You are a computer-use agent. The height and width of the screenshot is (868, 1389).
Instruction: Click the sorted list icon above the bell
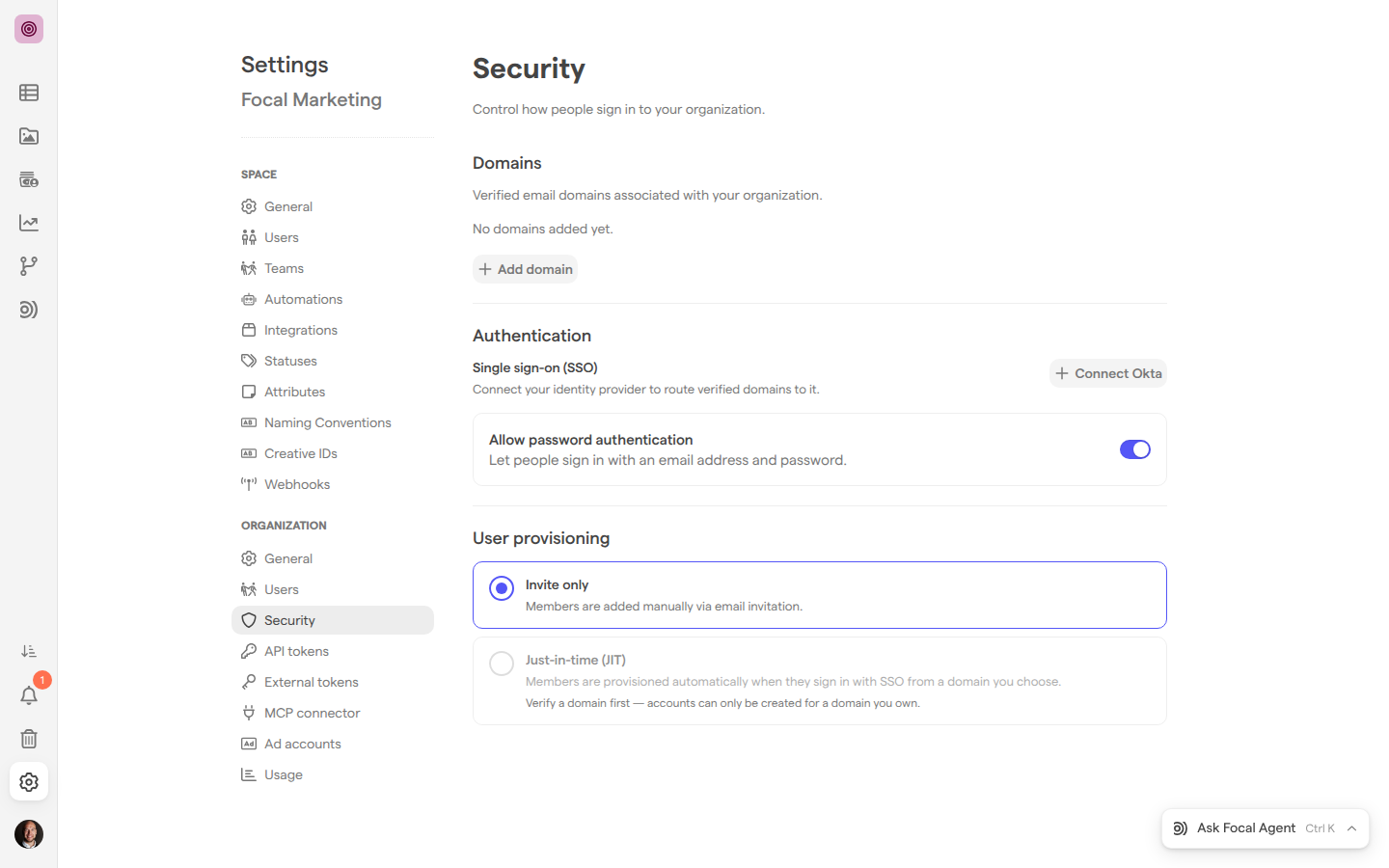29,652
